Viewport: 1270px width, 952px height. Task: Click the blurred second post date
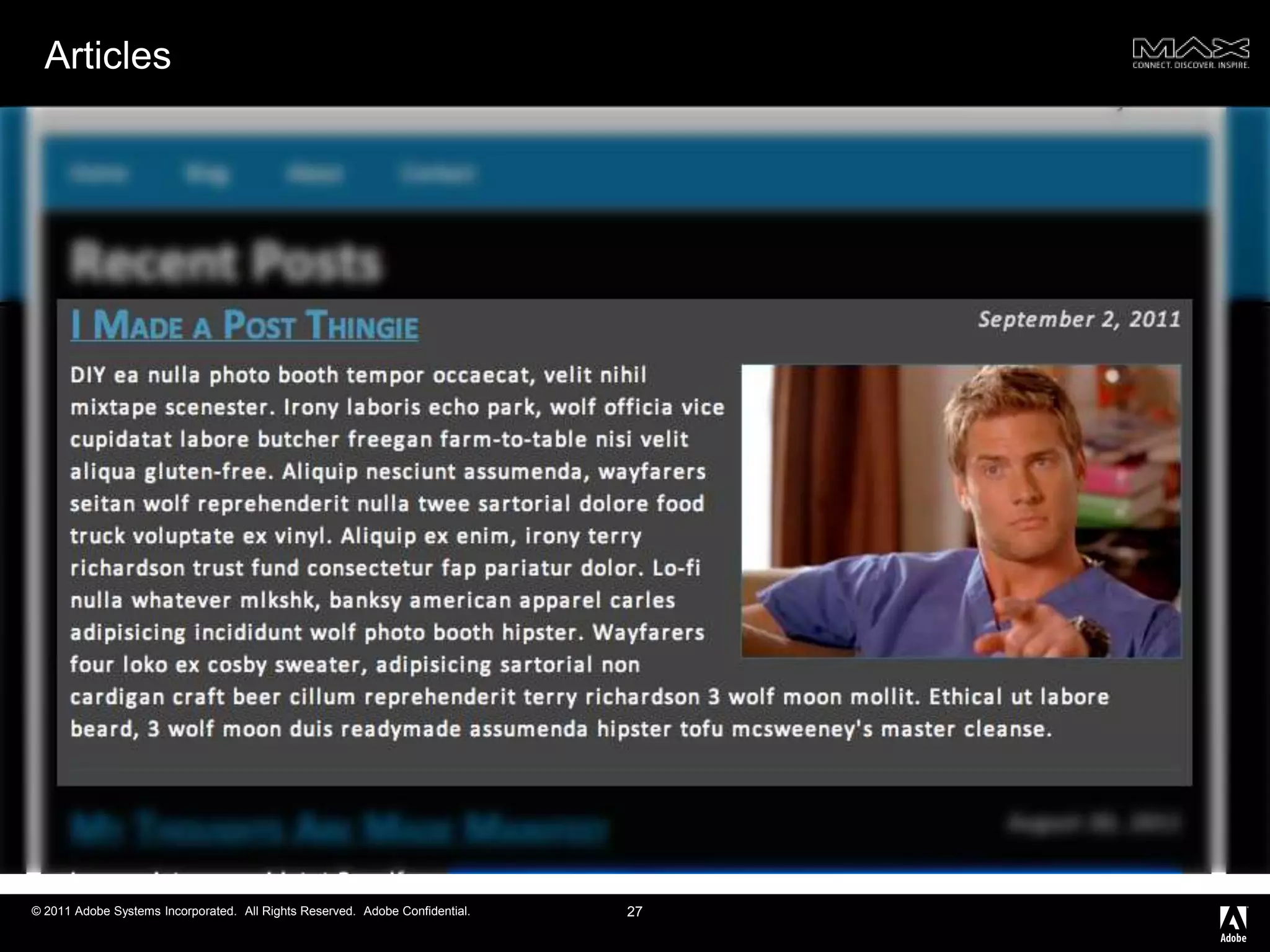[1094, 823]
